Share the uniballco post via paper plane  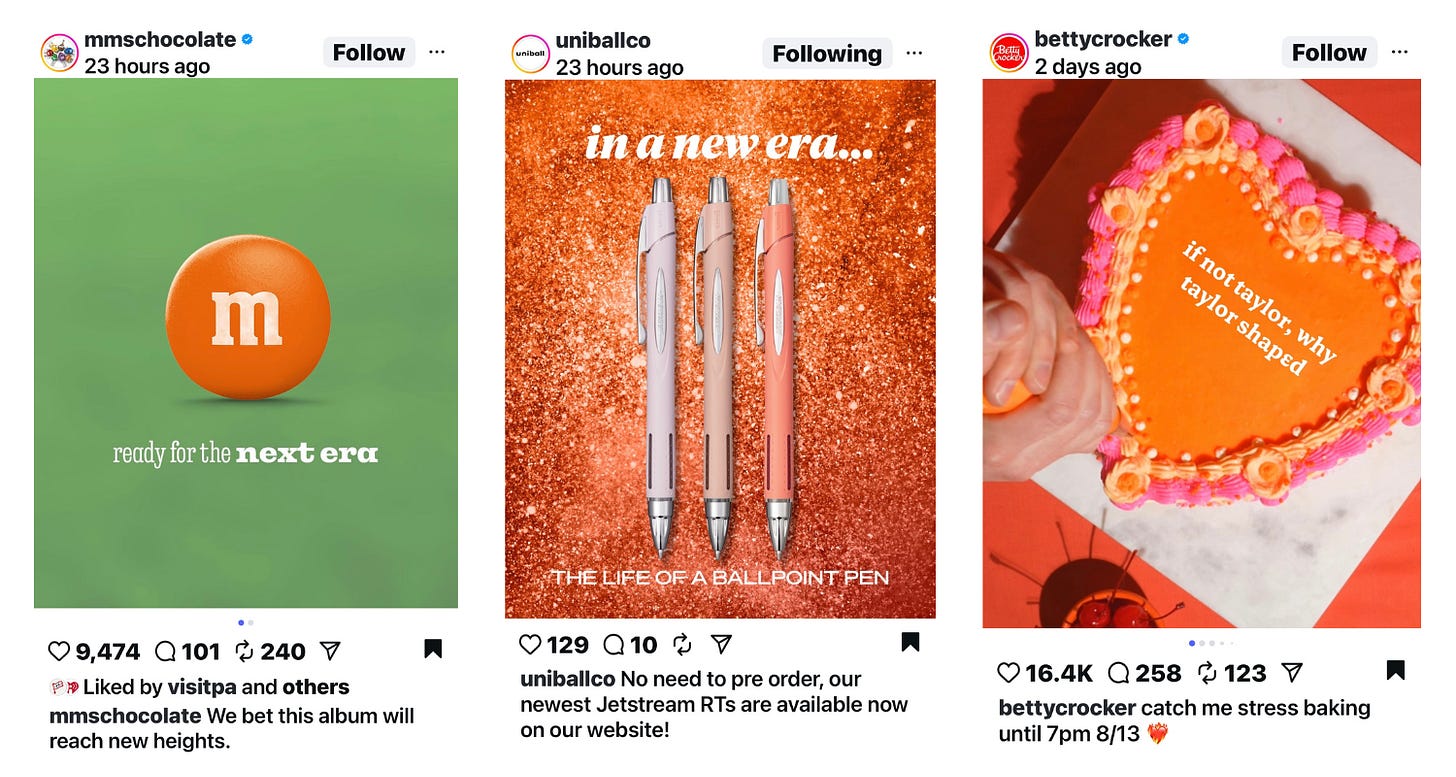pos(721,644)
